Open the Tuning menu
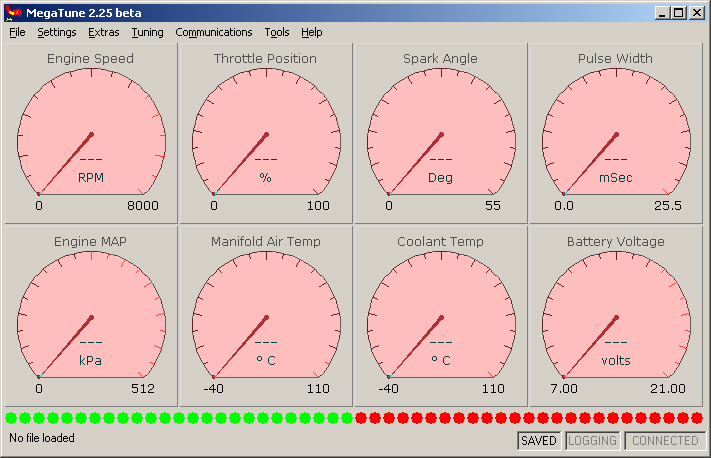This screenshot has width=711, height=458. [147, 32]
